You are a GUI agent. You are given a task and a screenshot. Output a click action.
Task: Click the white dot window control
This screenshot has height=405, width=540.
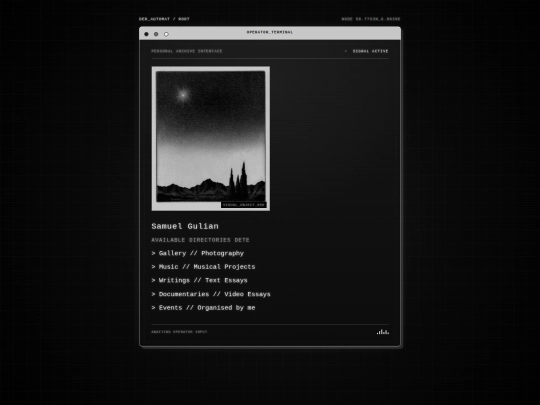166,34
